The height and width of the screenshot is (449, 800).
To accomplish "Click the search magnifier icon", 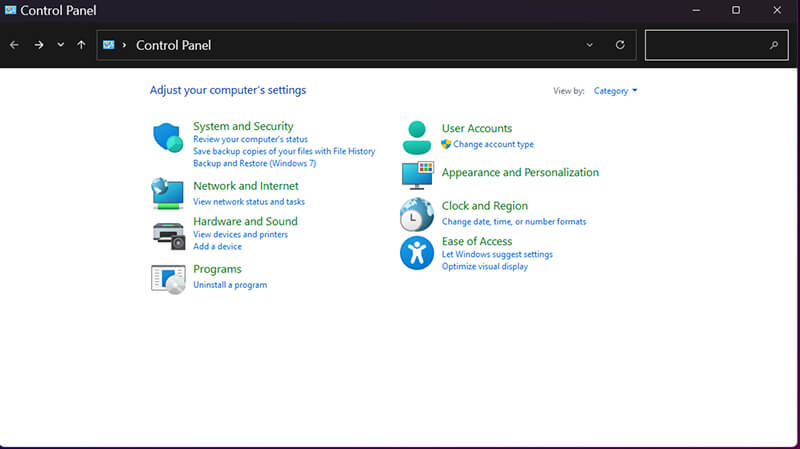I will click(774, 45).
